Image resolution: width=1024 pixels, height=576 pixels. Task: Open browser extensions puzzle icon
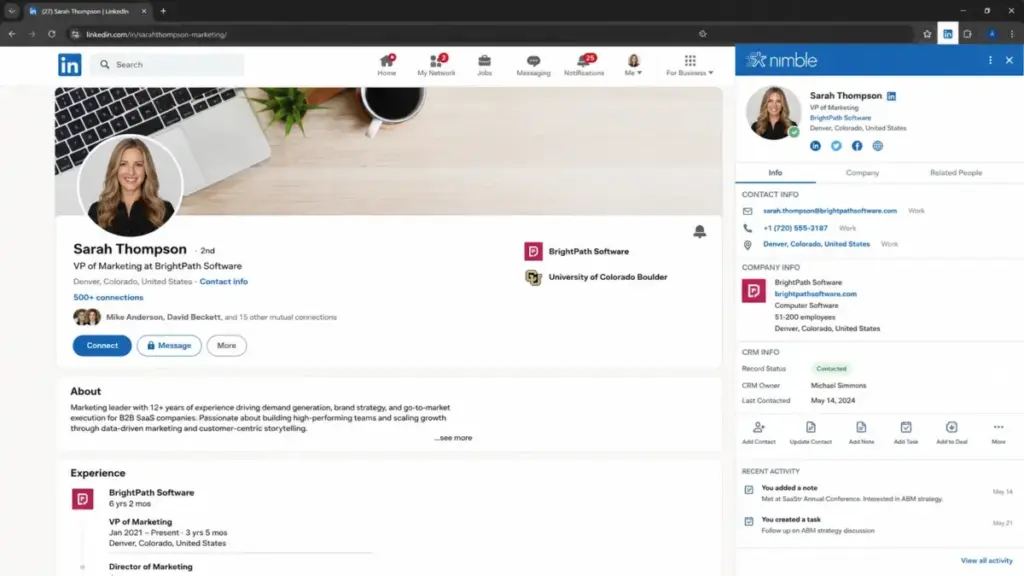[x=968, y=34]
